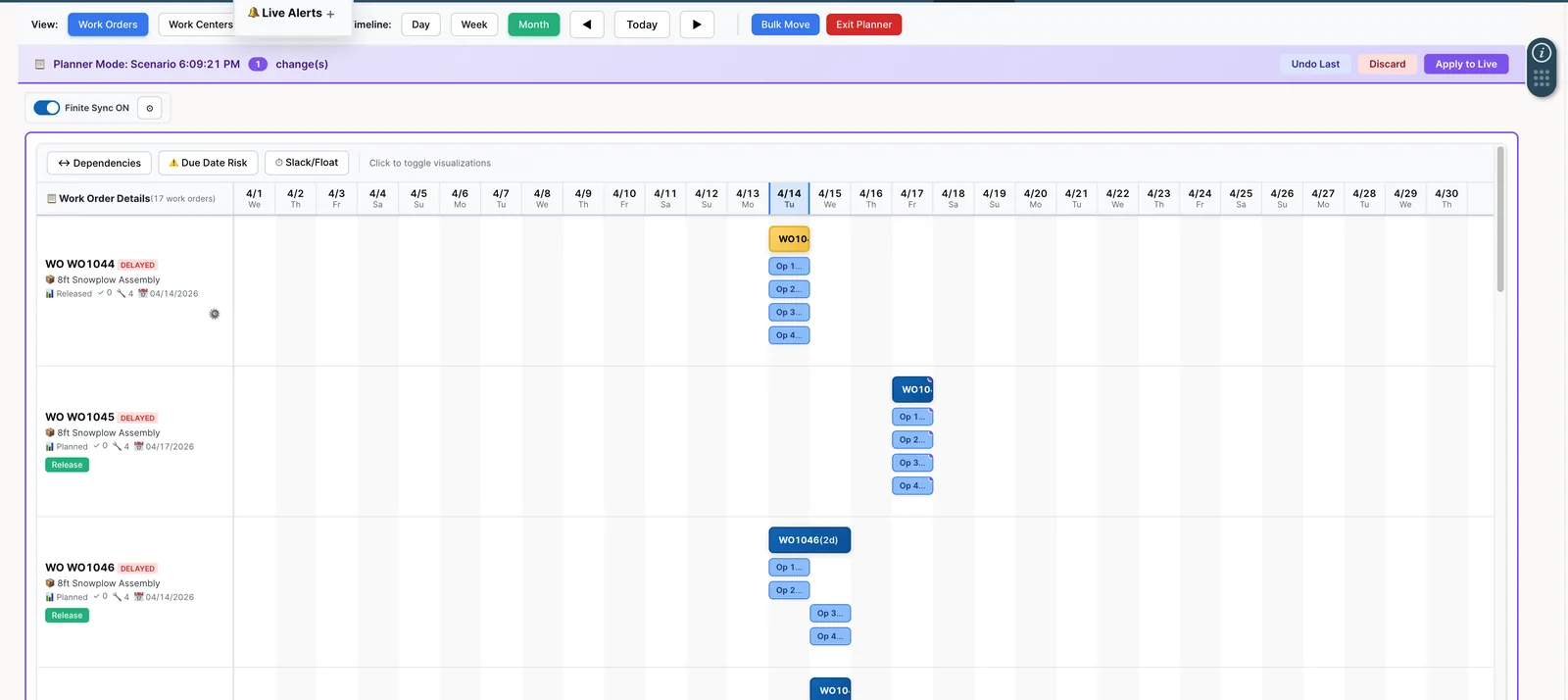1568x700 pixels.
Task: Select the WO1046(2d) bar
Action: pyautogui.click(x=809, y=540)
